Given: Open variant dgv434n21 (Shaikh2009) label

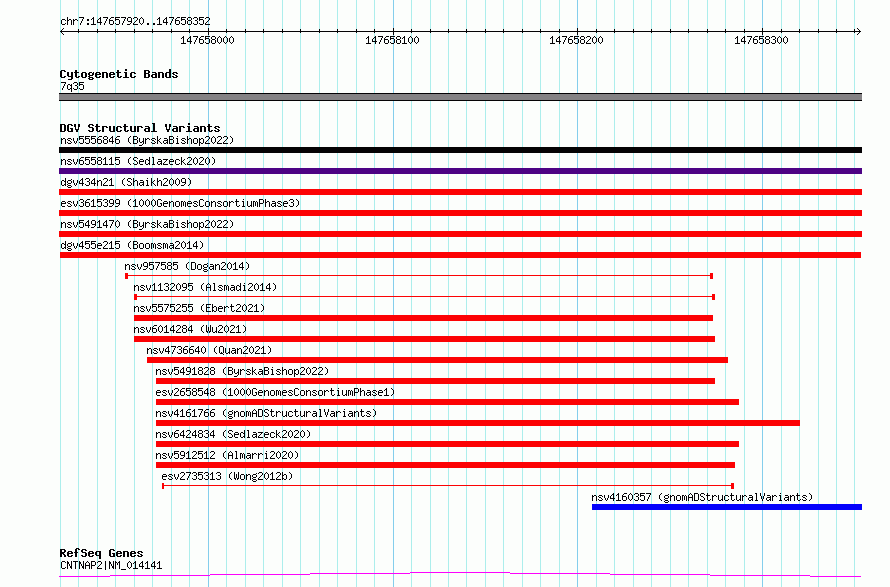Looking at the screenshot, I should click(126, 182).
